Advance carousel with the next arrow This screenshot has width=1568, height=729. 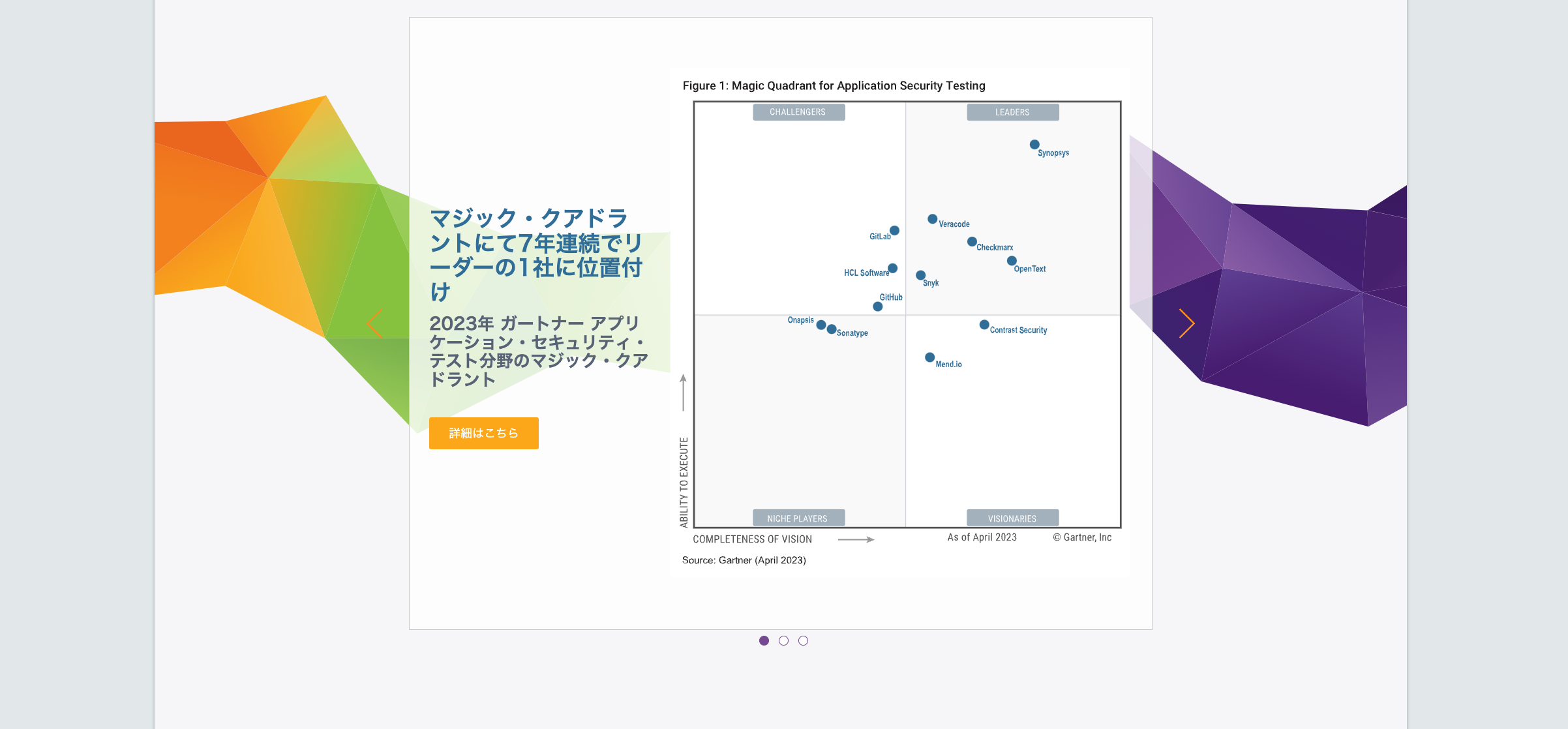(x=1186, y=323)
